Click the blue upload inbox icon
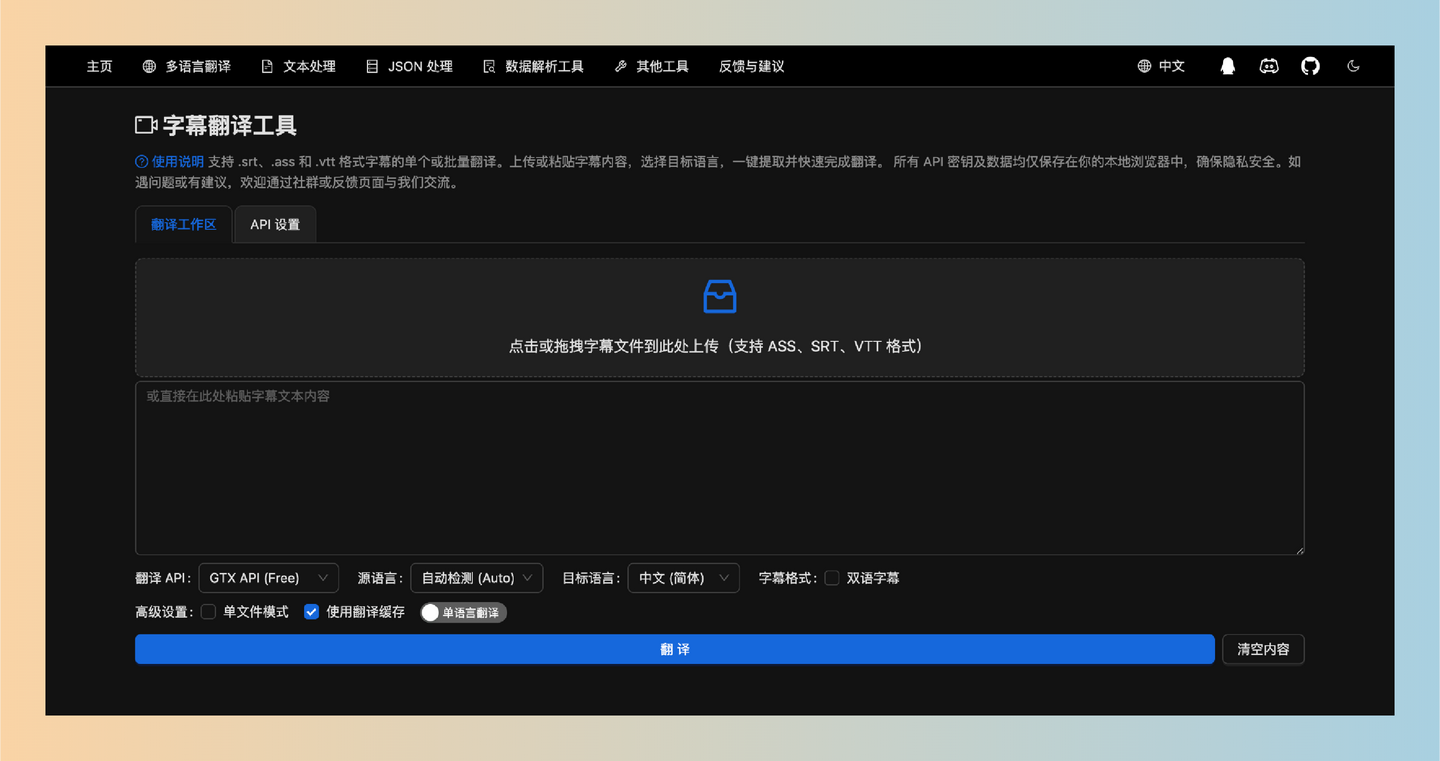This screenshot has width=1440, height=761. click(x=719, y=296)
